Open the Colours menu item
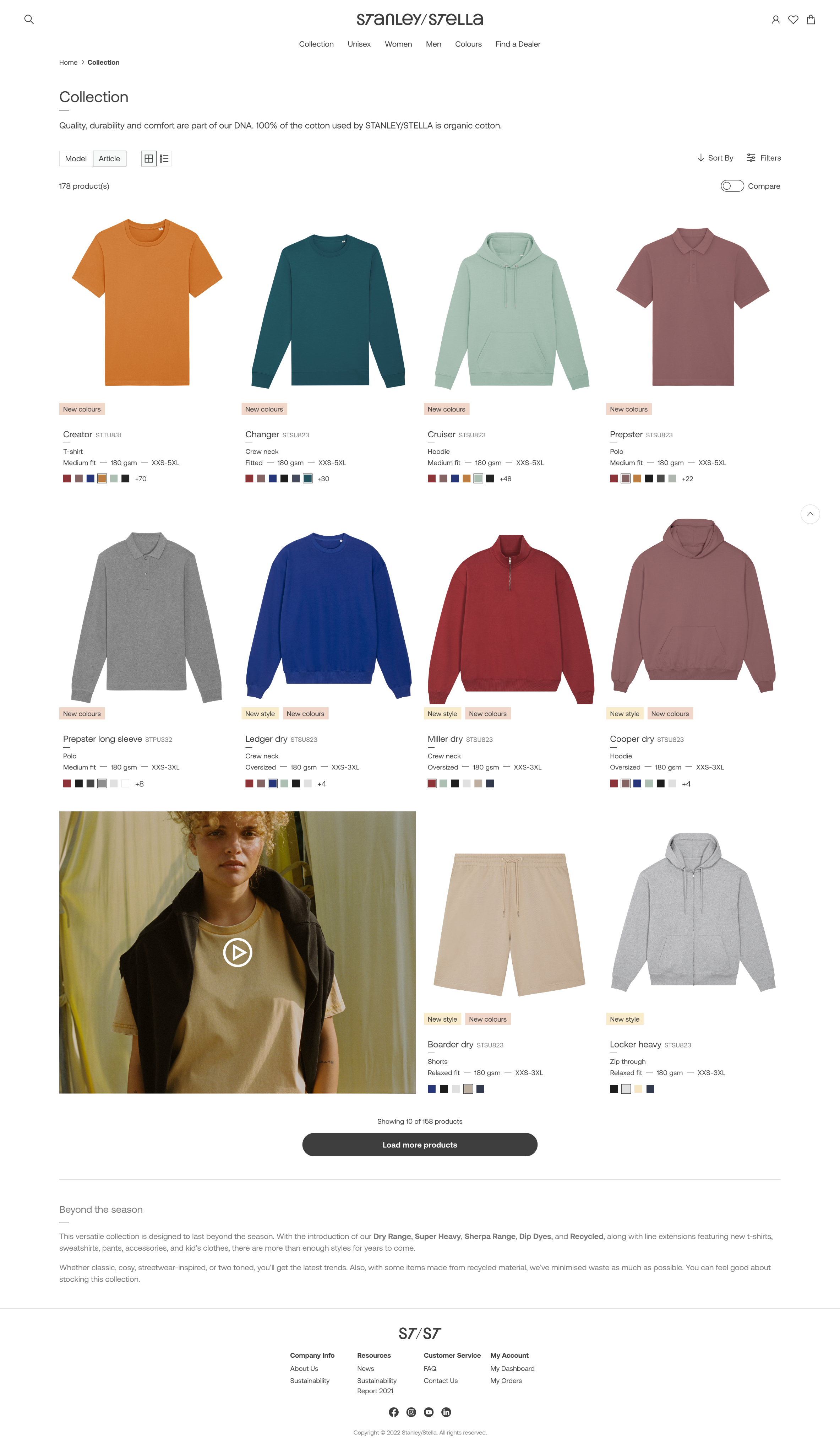Screen dimensions: 840x1455 pyautogui.click(x=468, y=44)
